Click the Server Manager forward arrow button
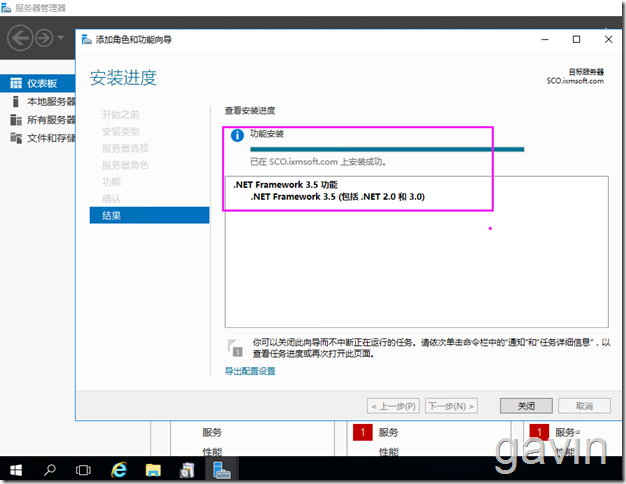Viewport: 626px width, 484px height. point(44,38)
